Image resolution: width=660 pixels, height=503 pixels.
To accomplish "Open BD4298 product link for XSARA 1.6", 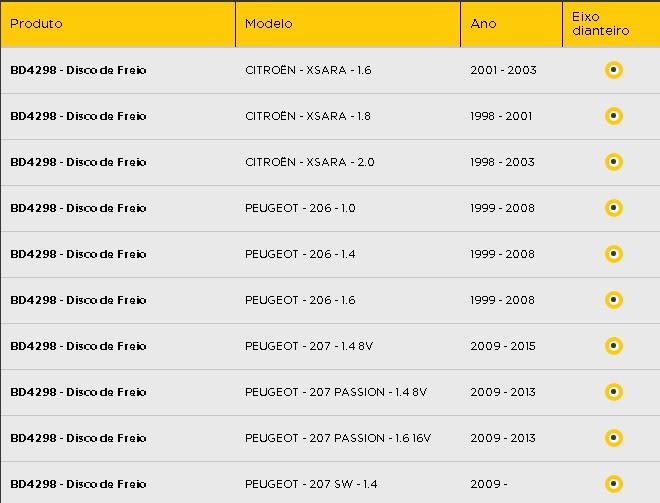I will pos(78,70).
